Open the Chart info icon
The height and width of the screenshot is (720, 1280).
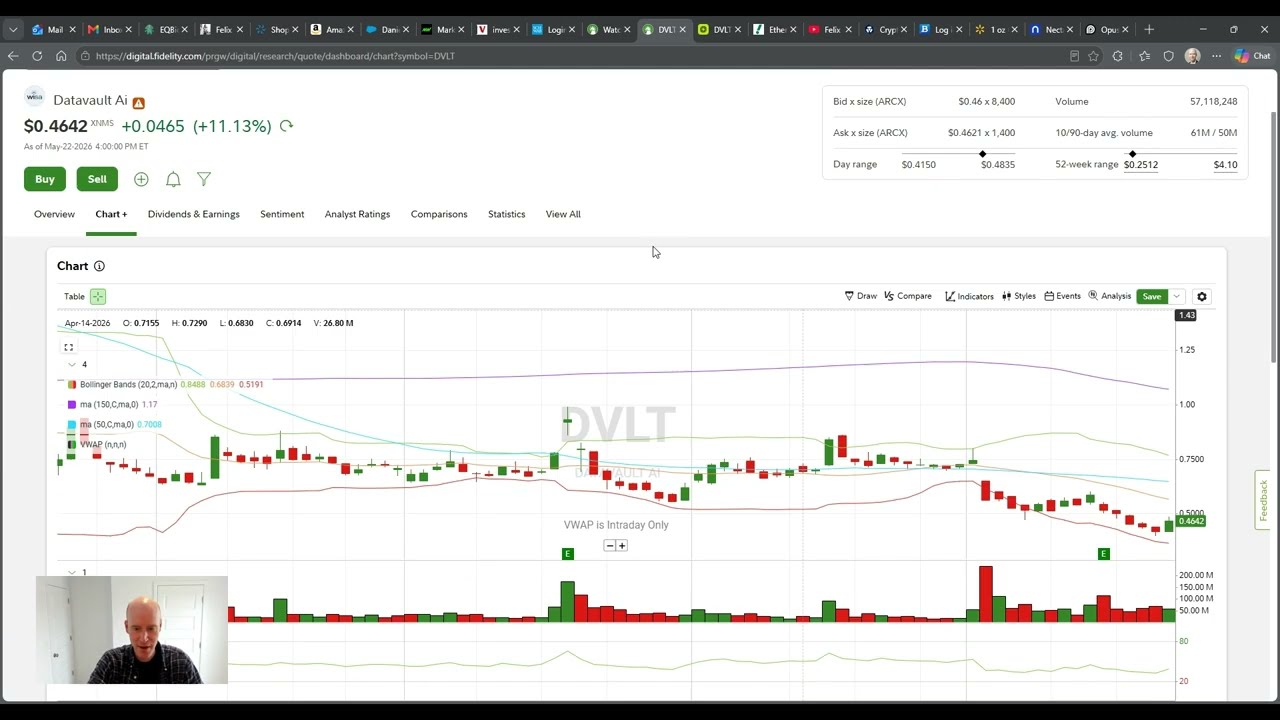(x=99, y=266)
